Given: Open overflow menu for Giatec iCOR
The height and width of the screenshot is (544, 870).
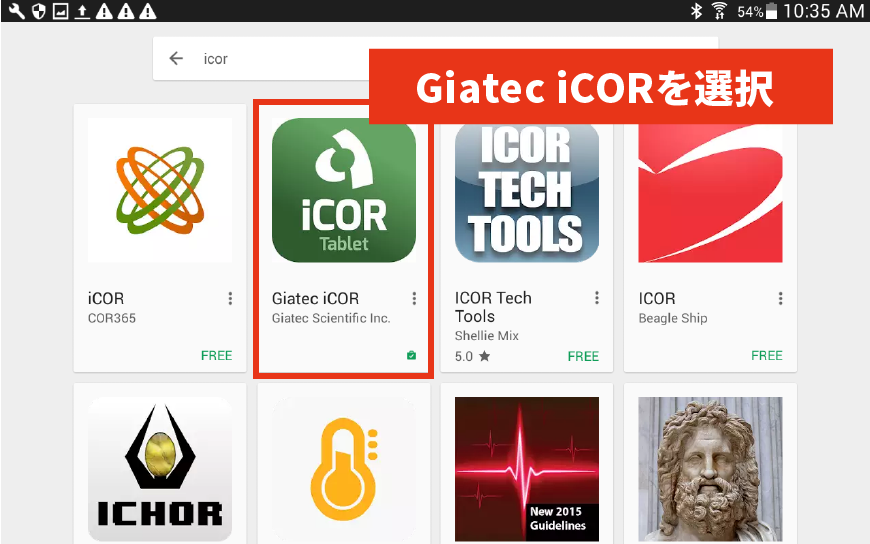Looking at the screenshot, I should coord(414,299).
